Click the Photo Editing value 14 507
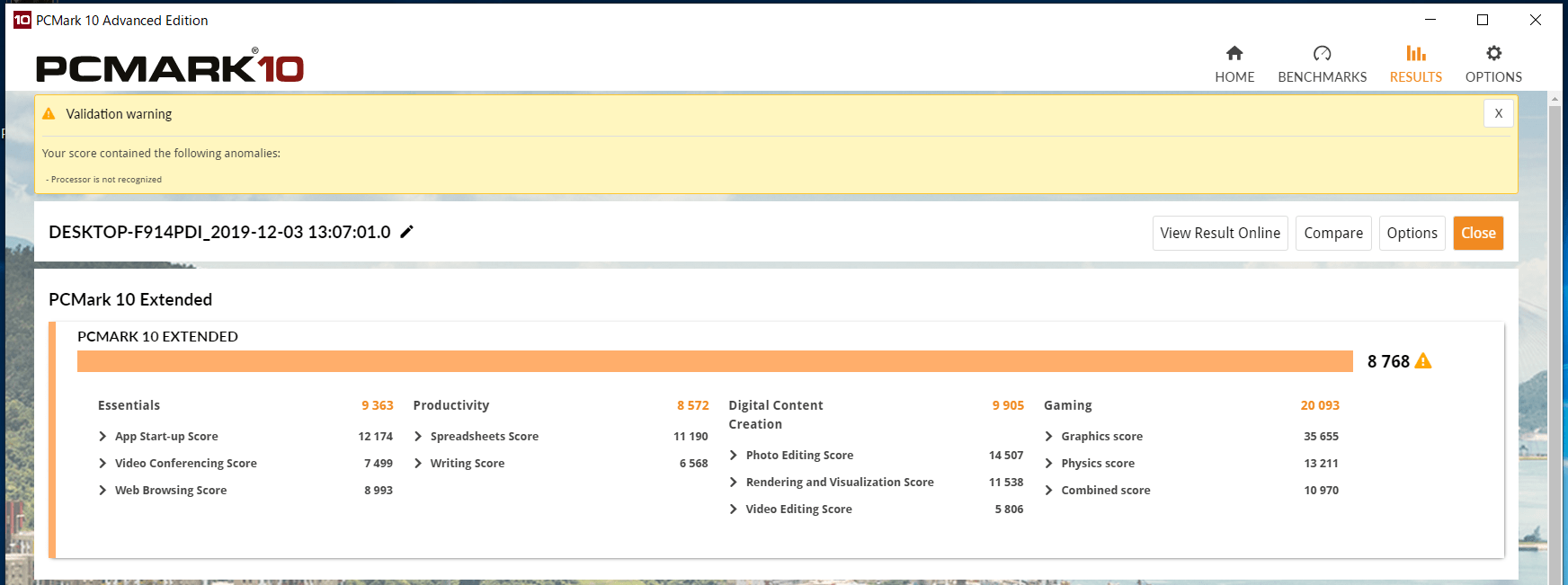This screenshot has height=585, width=1568. 1006,456
